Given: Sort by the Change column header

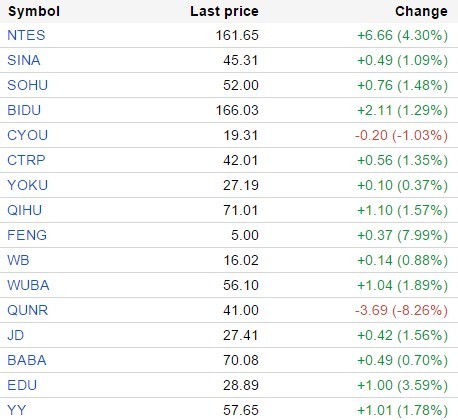Looking at the screenshot, I should click(x=421, y=12).
